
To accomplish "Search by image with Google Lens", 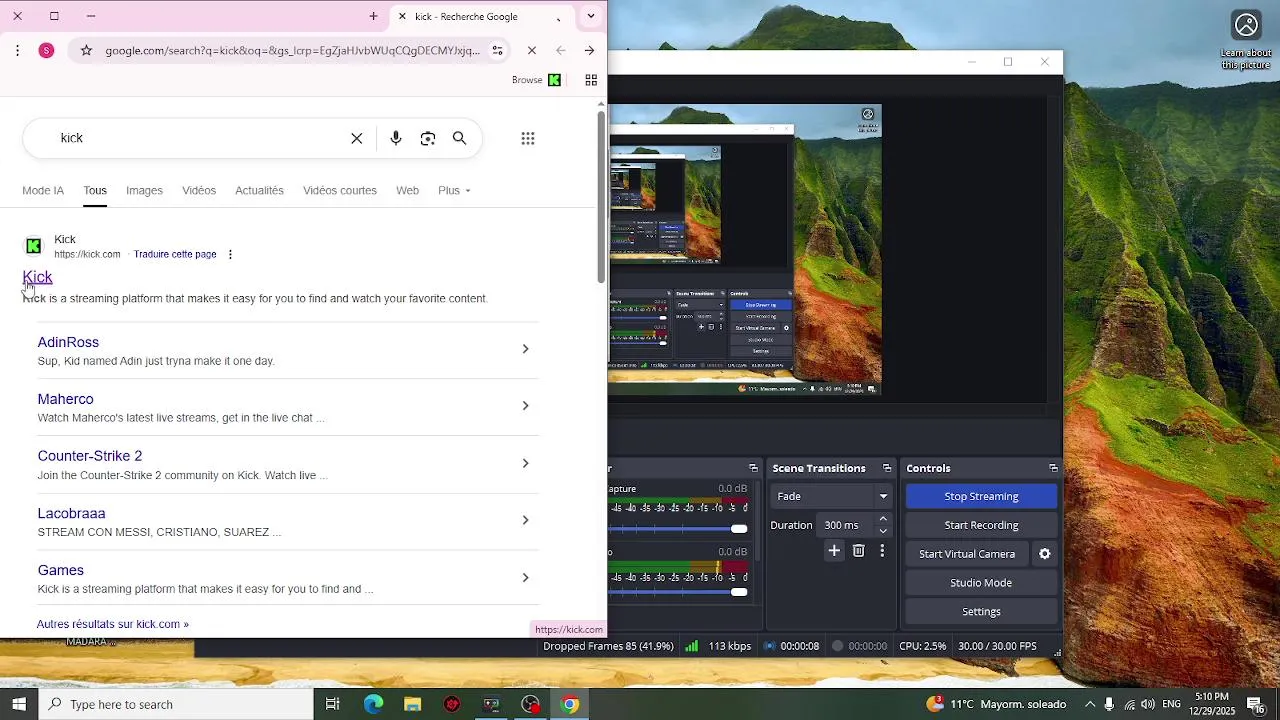I will point(428,138).
